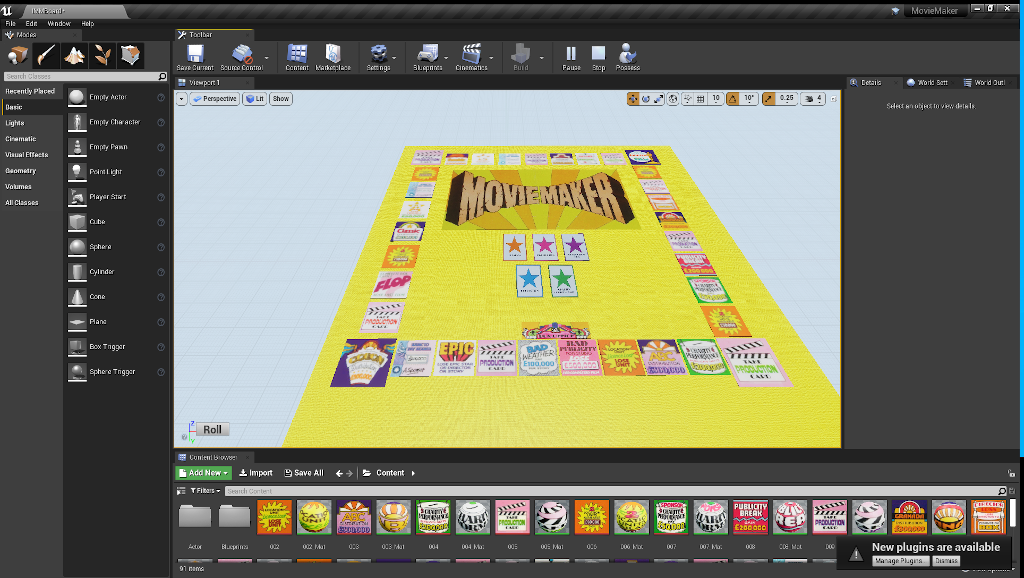Image resolution: width=1024 pixels, height=578 pixels.
Task: Expand the Add New dropdown button
Action: pyautogui.click(x=204, y=473)
